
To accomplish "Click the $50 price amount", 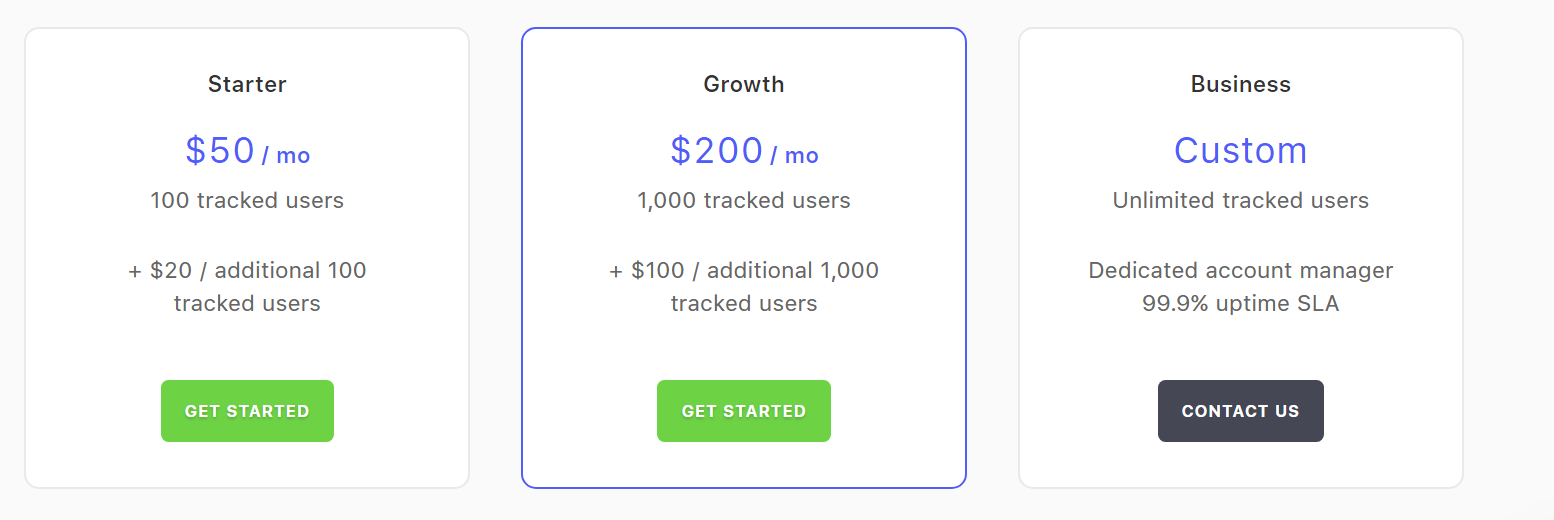I will (220, 151).
